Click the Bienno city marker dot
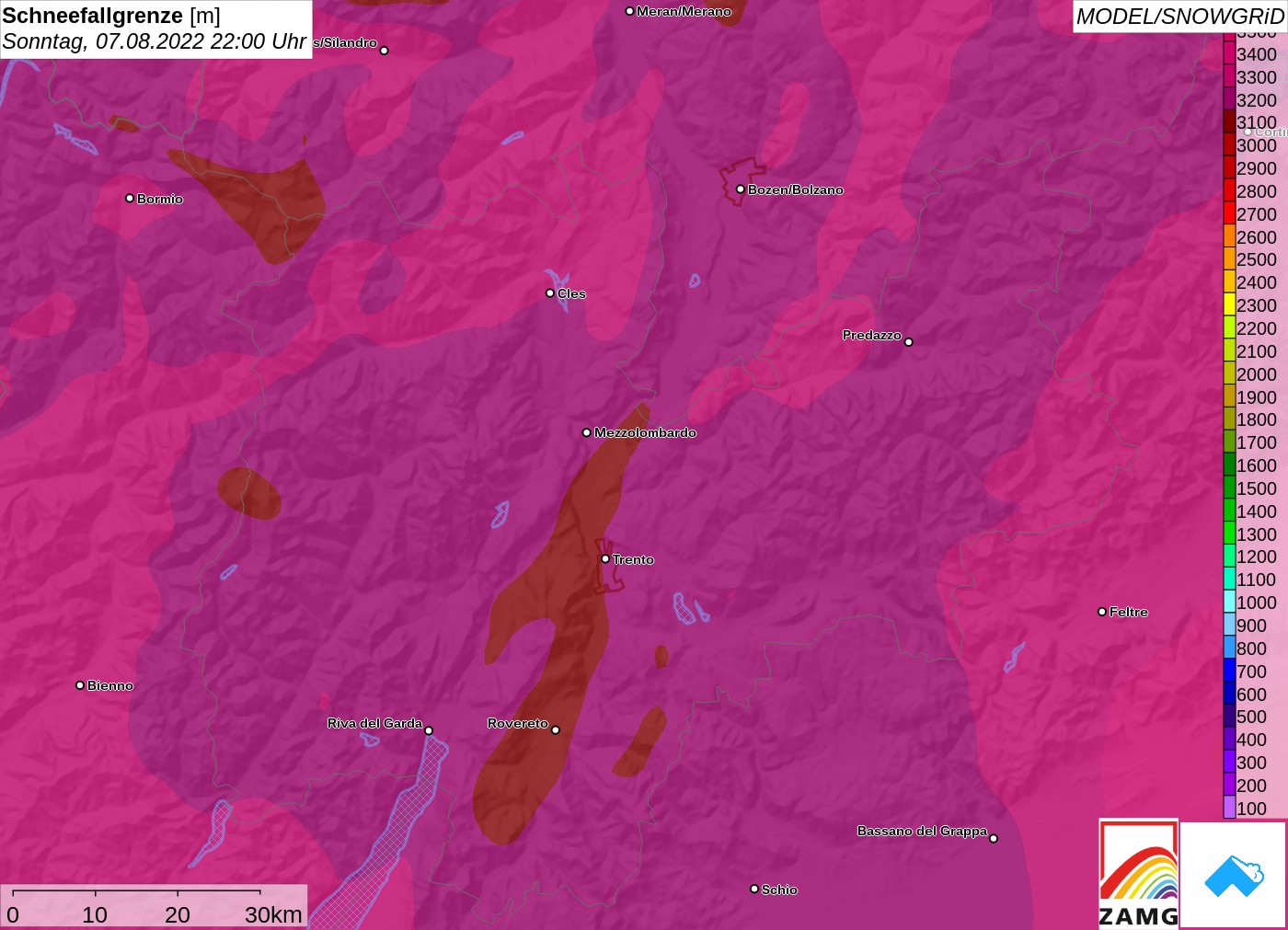 point(80,684)
